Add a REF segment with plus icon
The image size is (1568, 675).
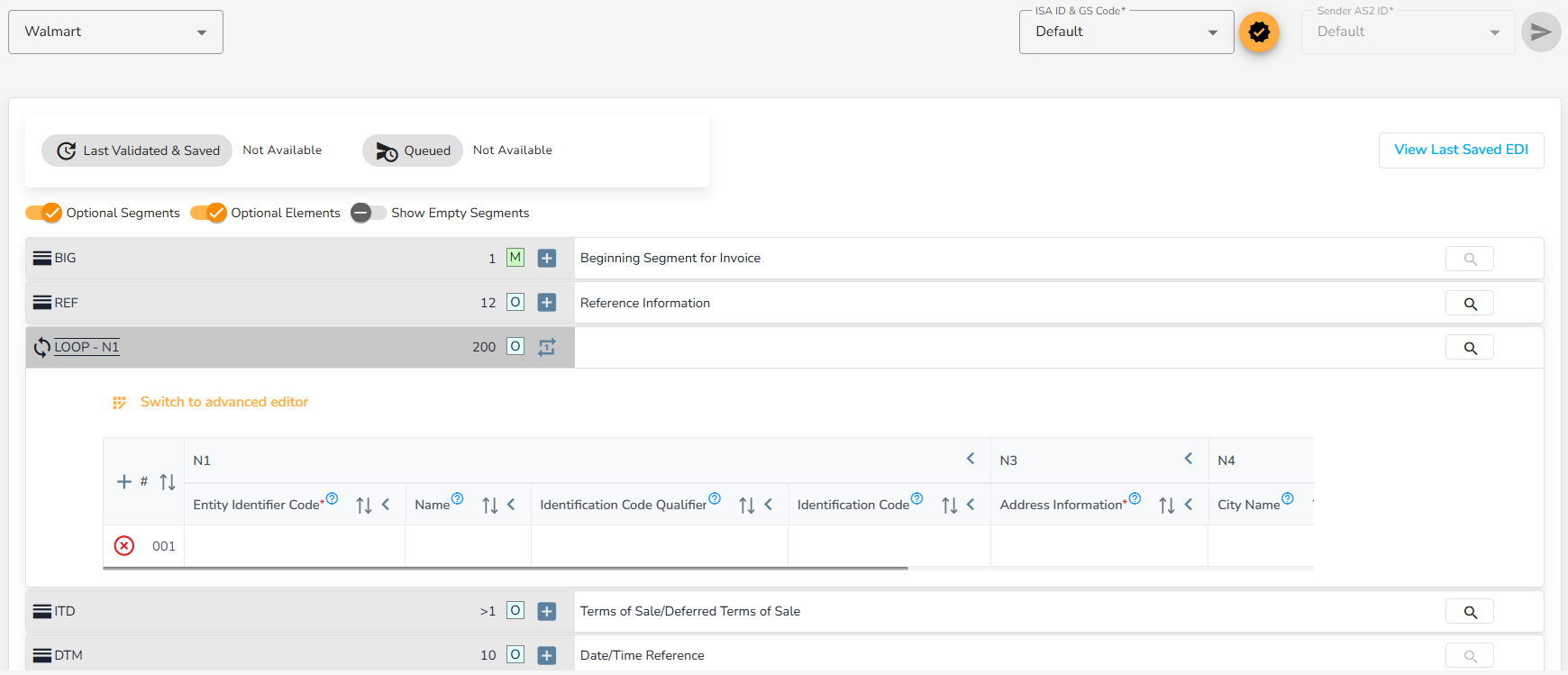pyautogui.click(x=547, y=303)
